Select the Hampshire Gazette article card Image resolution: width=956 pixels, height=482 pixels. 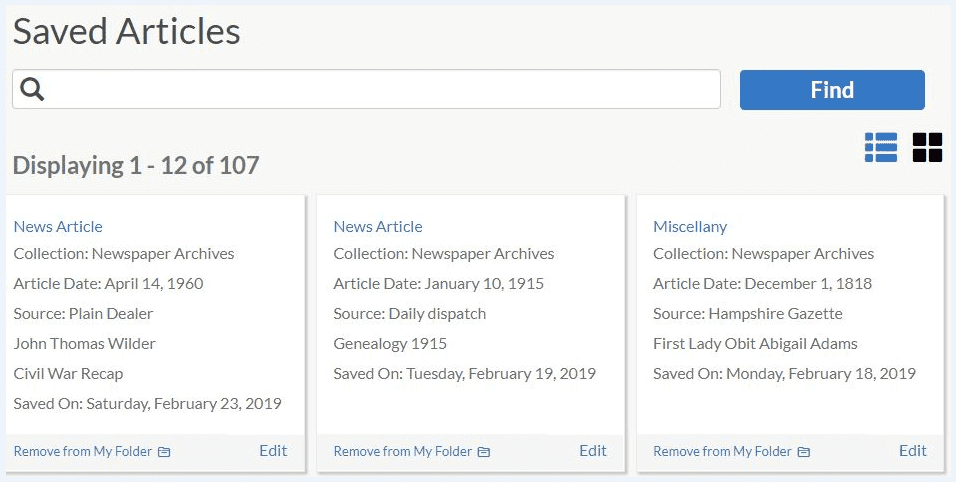coord(791,333)
